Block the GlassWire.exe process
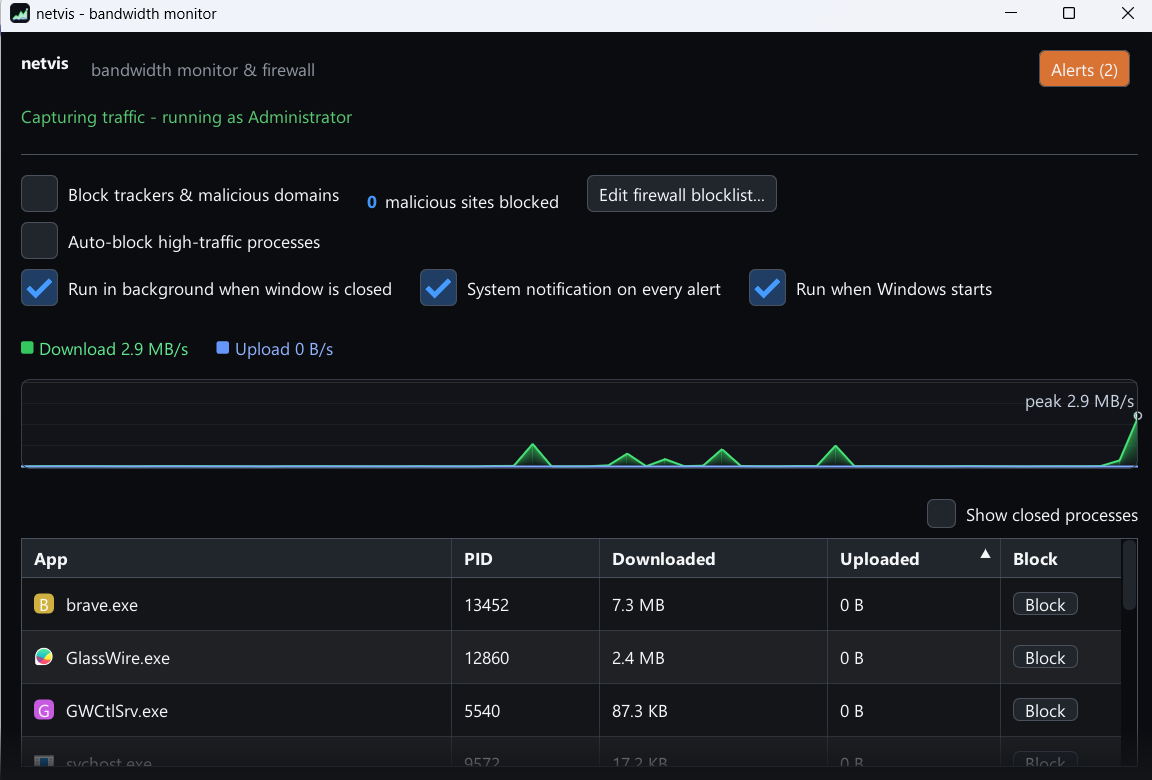 pyautogui.click(x=1045, y=657)
